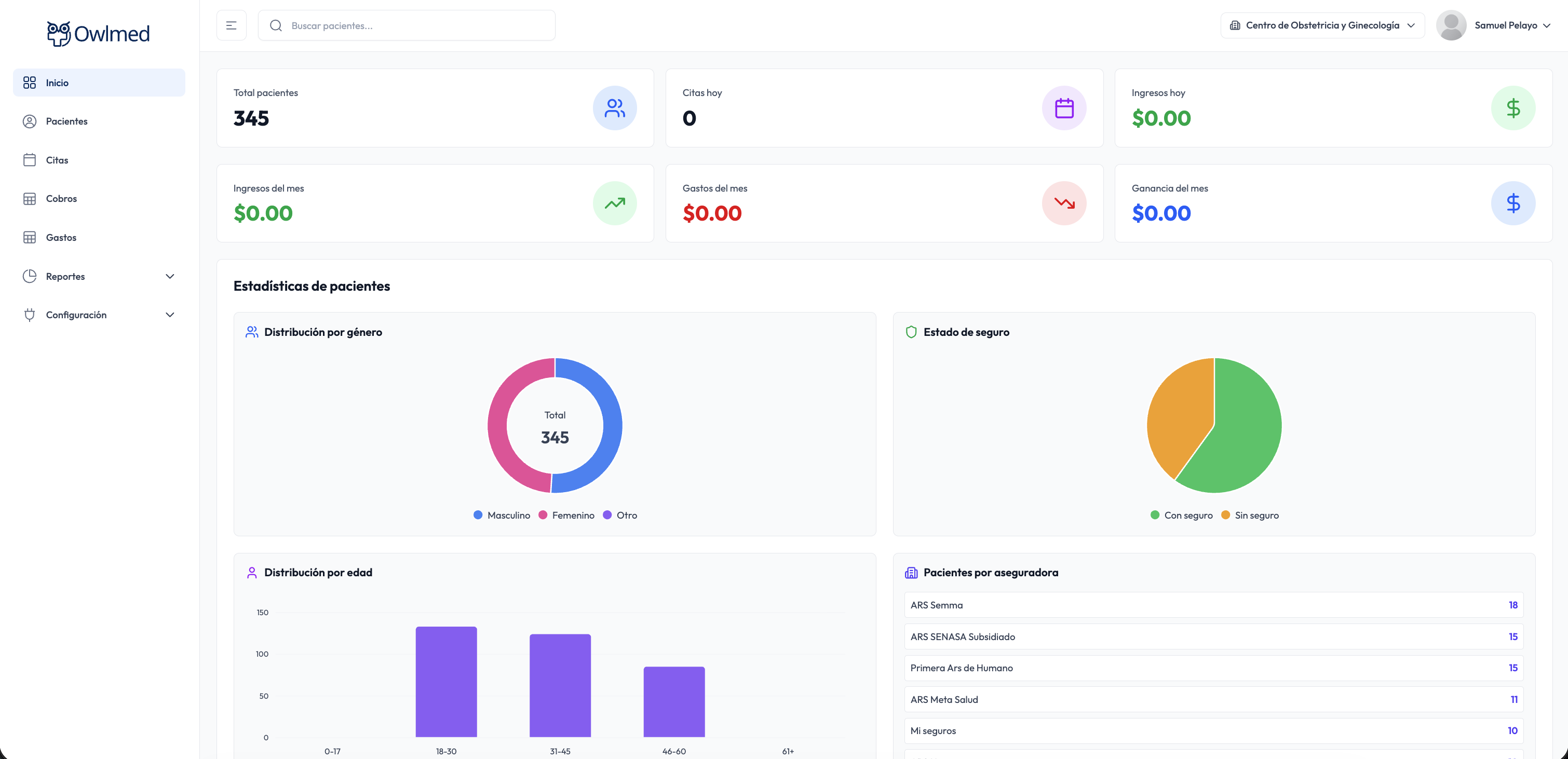Click the sidebar collapse hamburger icon
This screenshot has width=1568, height=759.
(x=231, y=25)
